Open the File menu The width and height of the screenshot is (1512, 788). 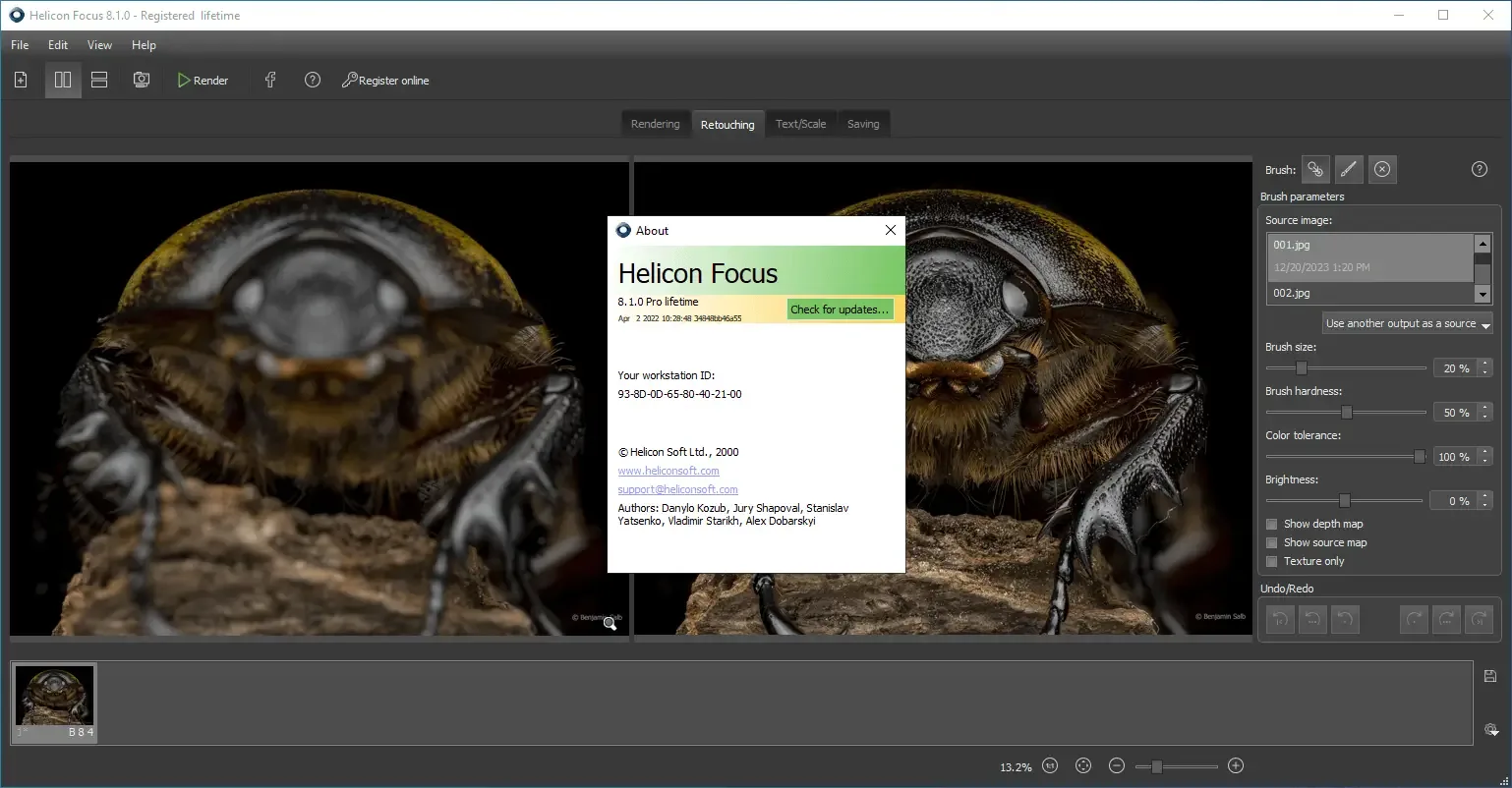(20, 45)
